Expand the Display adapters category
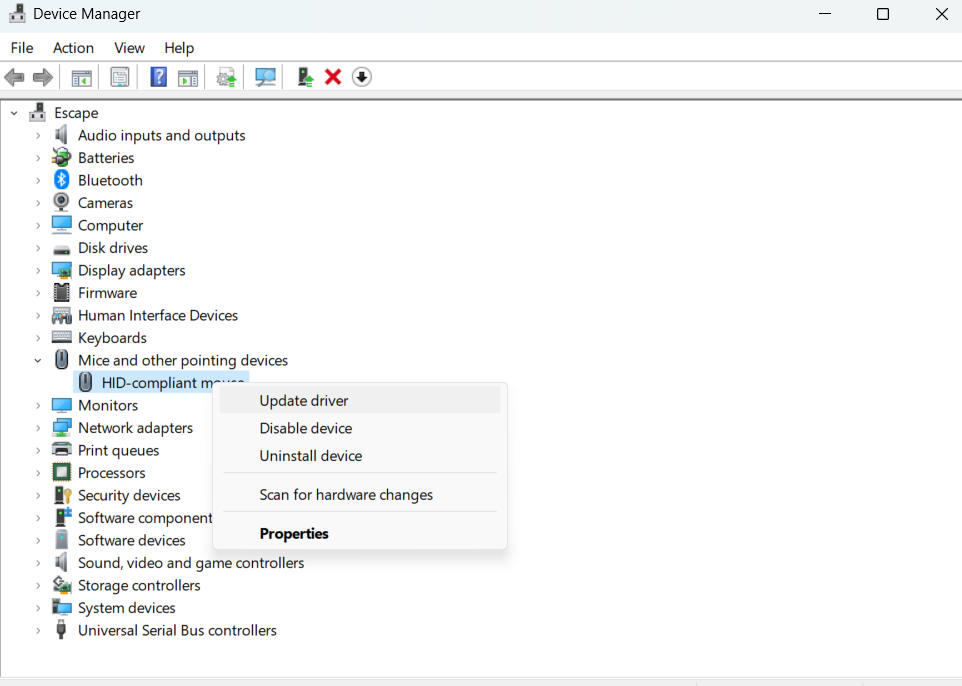Viewport: 962px width, 686px height. coord(38,270)
